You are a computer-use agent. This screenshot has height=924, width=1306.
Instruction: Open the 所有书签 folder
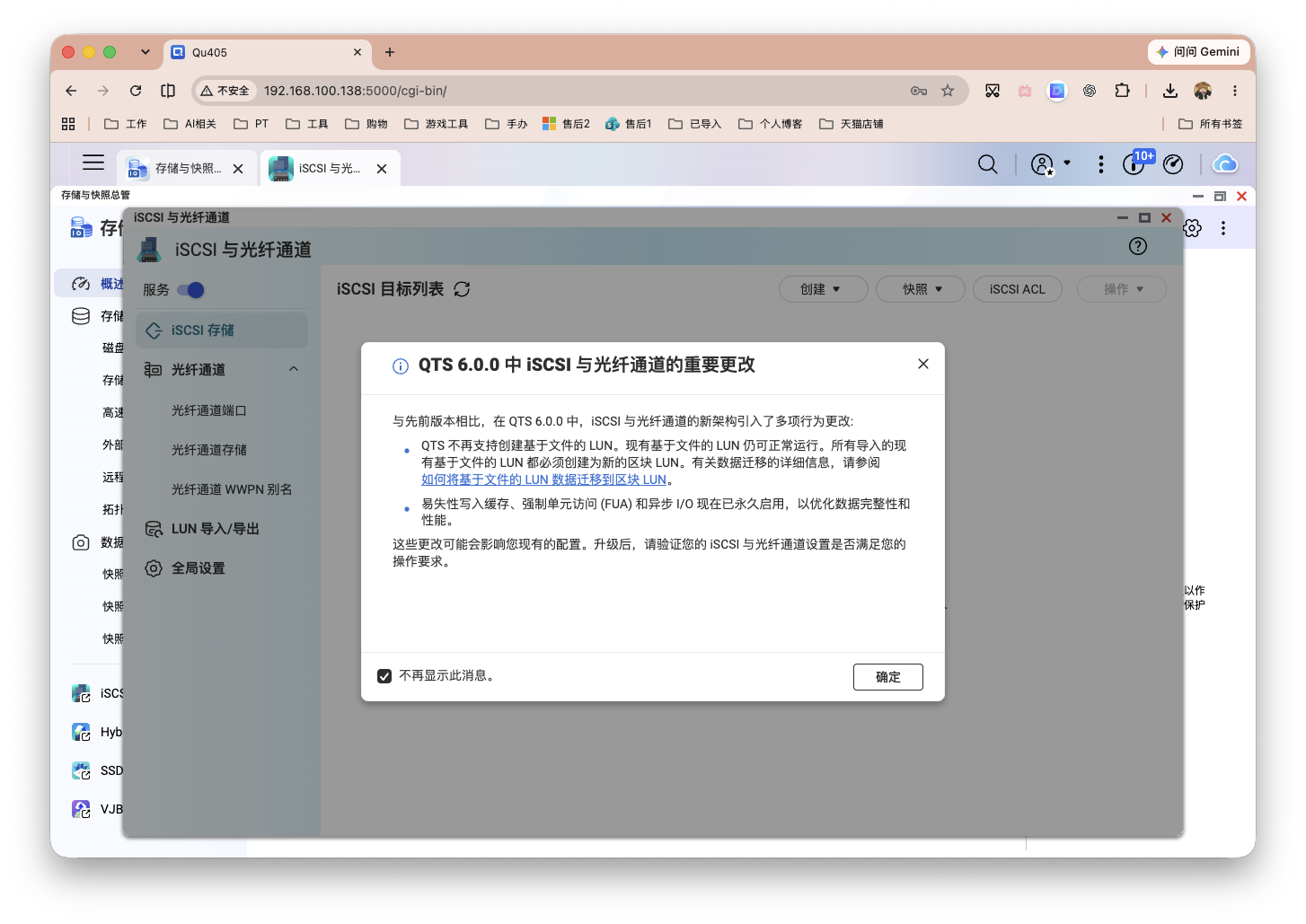(1211, 124)
